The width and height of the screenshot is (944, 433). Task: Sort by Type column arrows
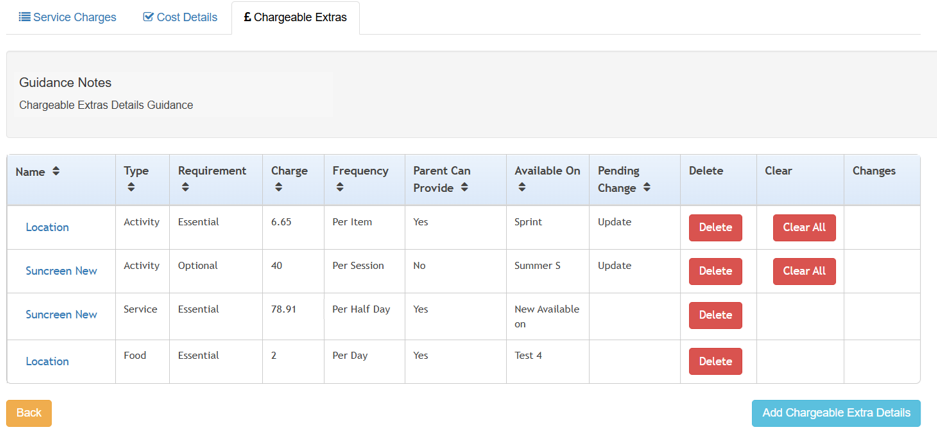coord(129,188)
